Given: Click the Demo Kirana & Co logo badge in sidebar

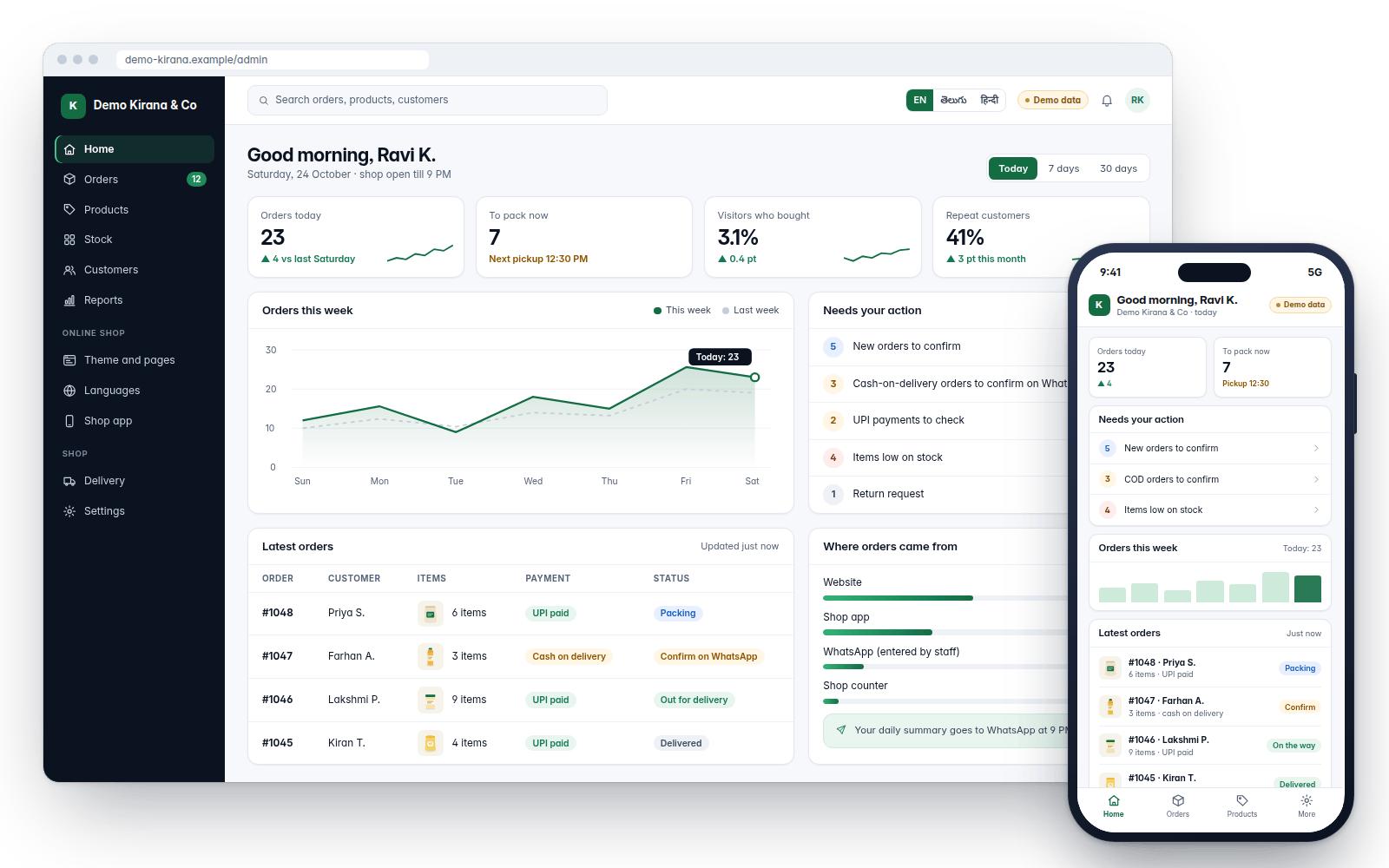Looking at the screenshot, I should 73,106.
